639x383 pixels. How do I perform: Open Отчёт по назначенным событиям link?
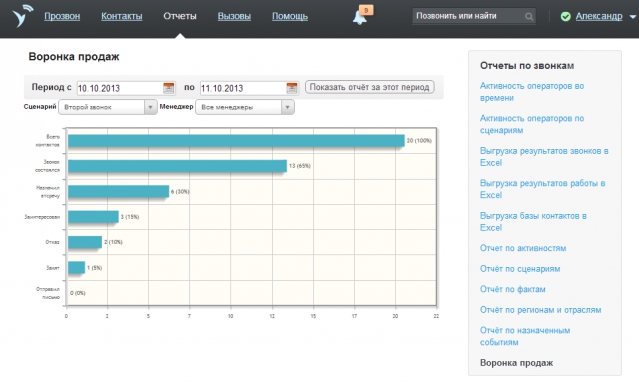click(525, 336)
